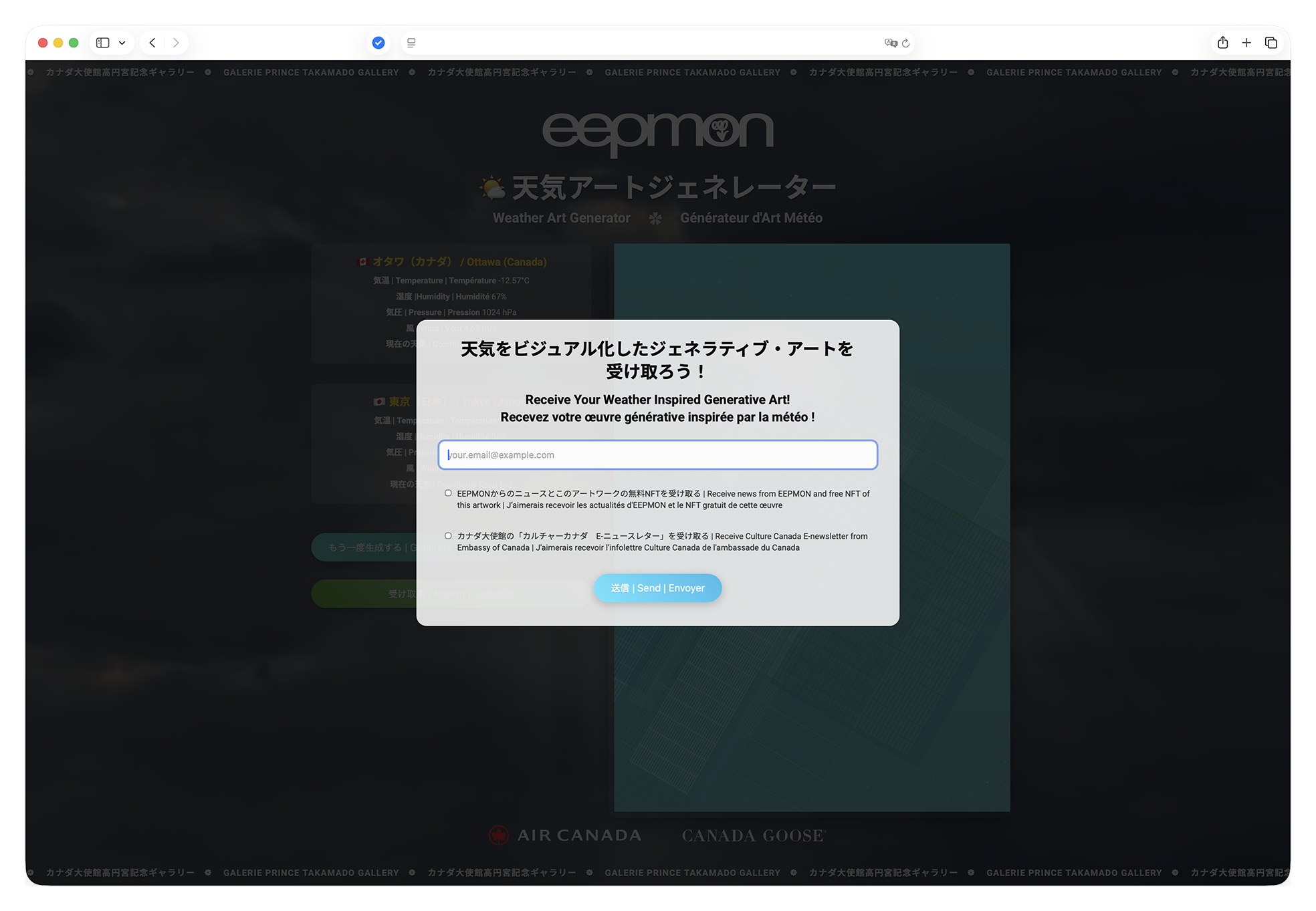Go back with the back arrow
The image size is (1316, 911).
tap(152, 43)
